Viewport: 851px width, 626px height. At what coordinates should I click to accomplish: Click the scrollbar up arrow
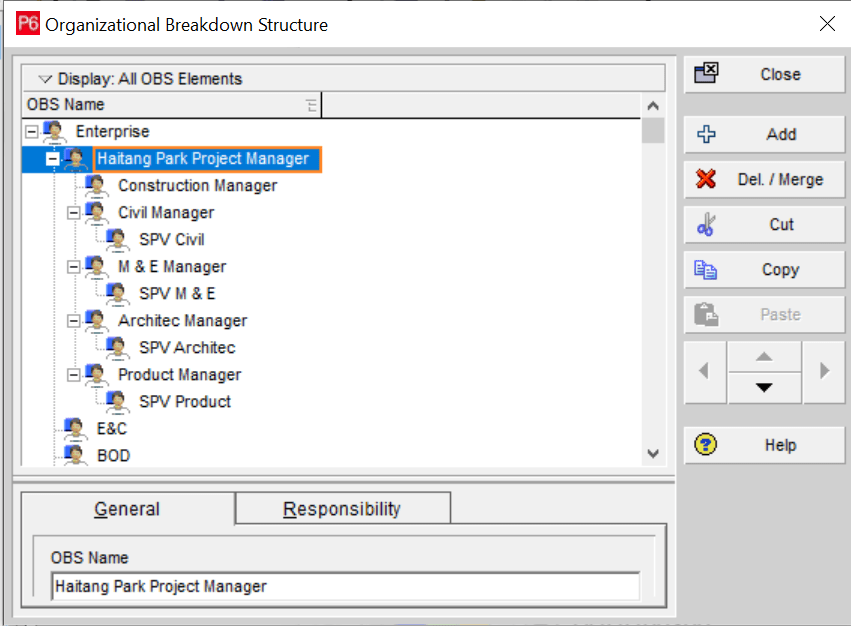click(653, 105)
